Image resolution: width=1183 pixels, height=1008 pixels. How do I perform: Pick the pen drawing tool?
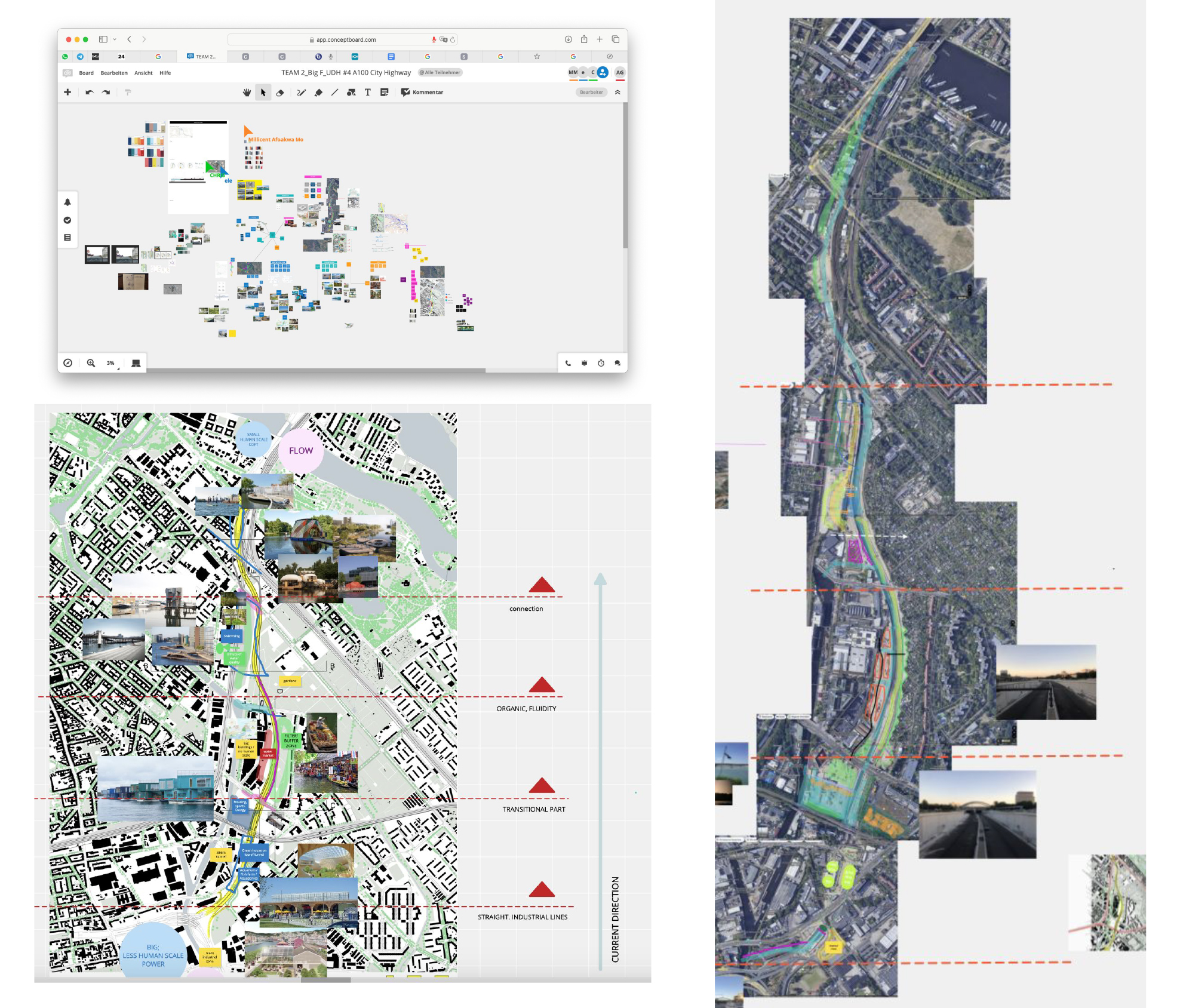pos(301,93)
